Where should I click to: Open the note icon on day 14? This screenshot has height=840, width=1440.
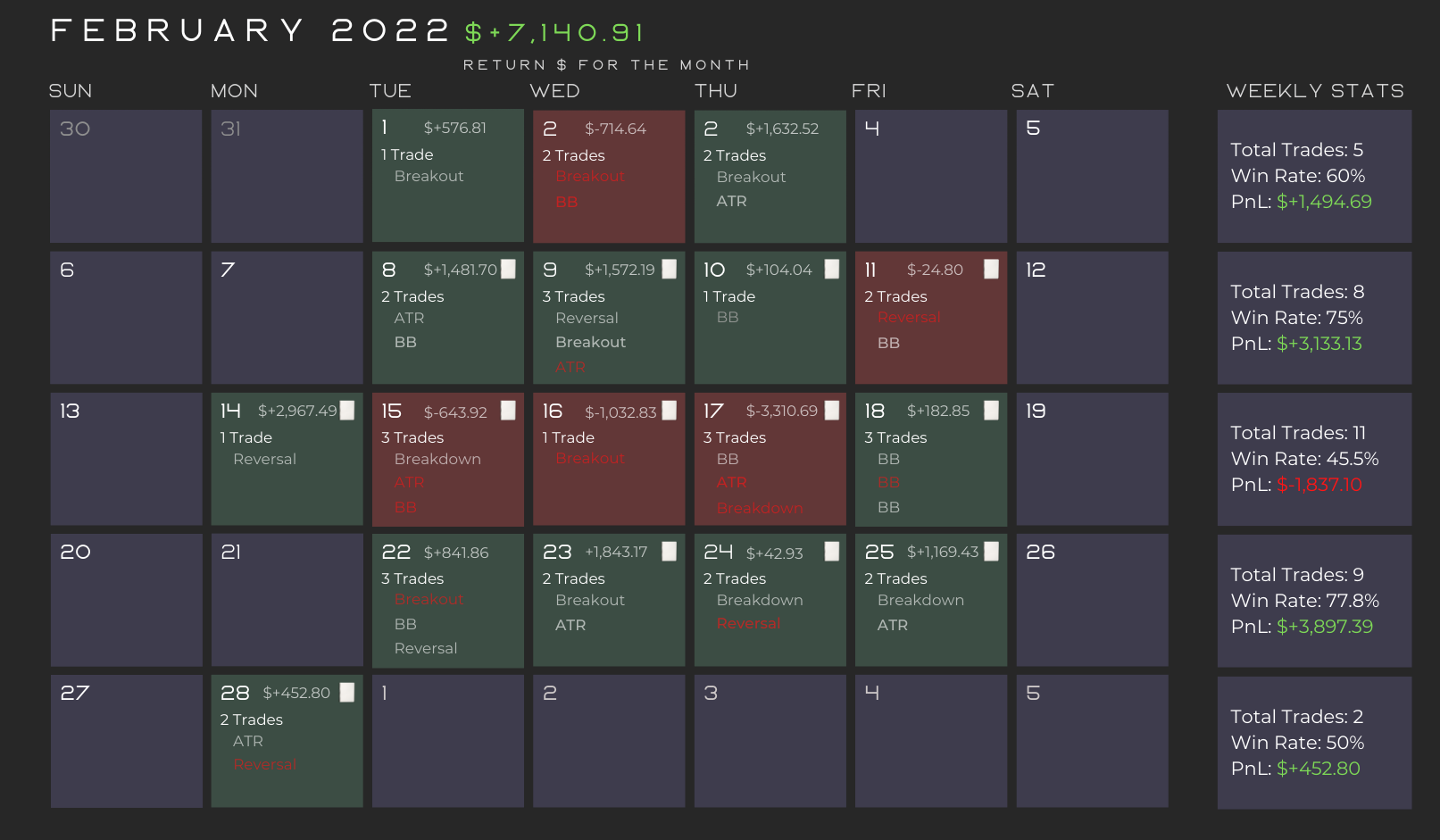click(x=347, y=411)
